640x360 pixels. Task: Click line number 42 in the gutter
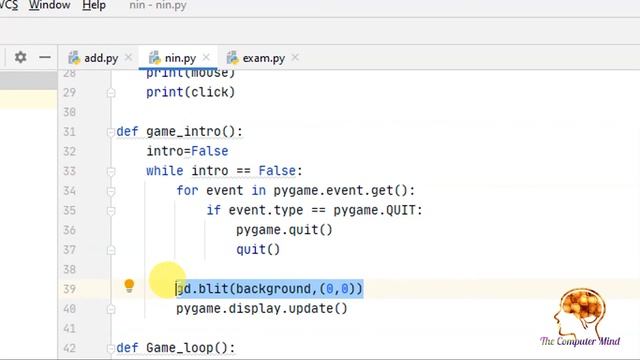pyautogui.click(x=69, y=348)
